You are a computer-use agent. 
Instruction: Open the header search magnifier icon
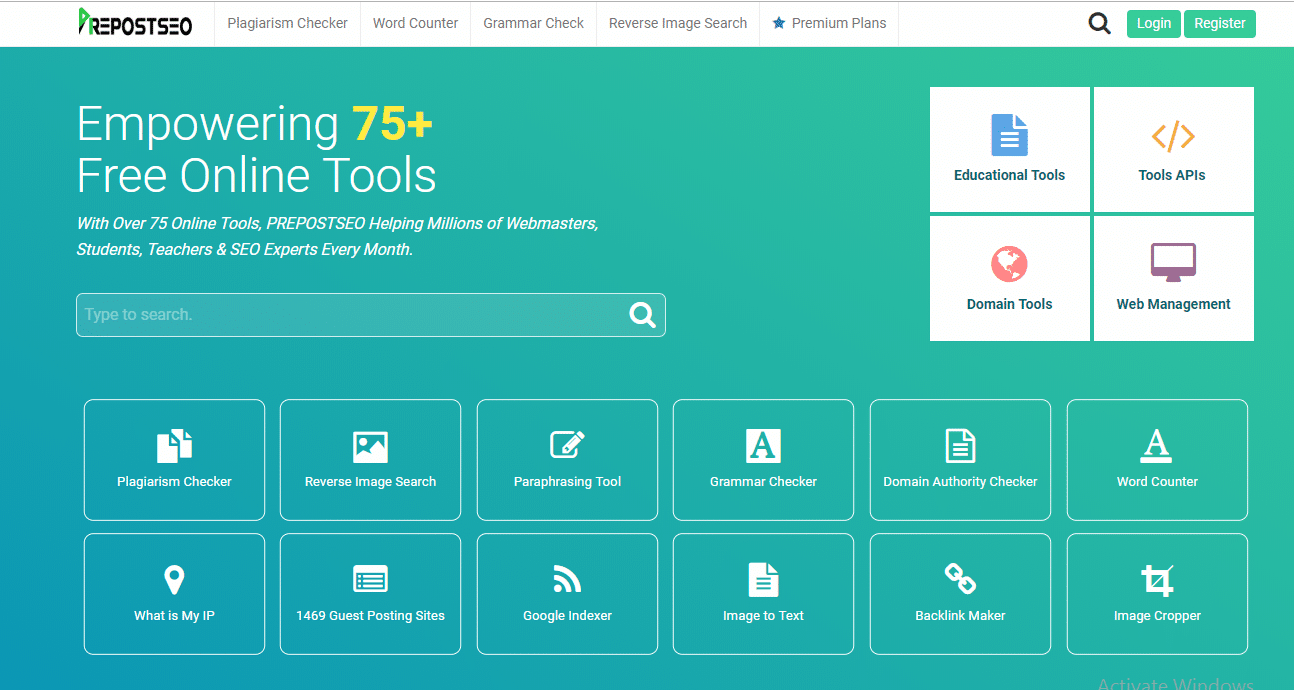click(x=1099, y=23)
